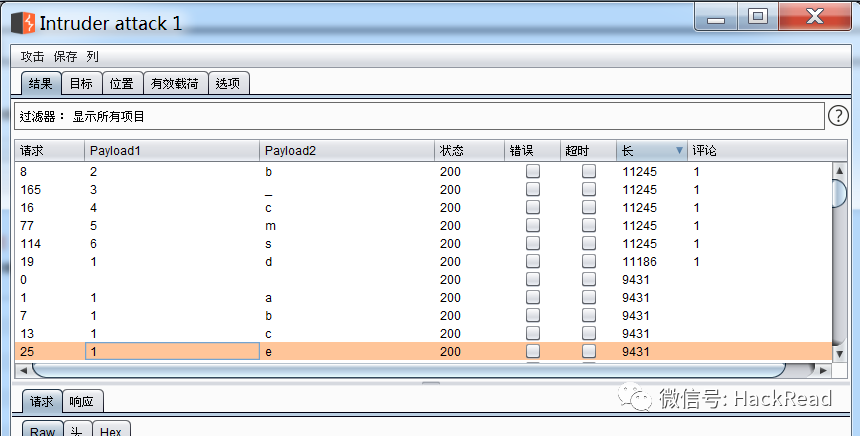Toggle 错误 checkbox for request 114

533,244
